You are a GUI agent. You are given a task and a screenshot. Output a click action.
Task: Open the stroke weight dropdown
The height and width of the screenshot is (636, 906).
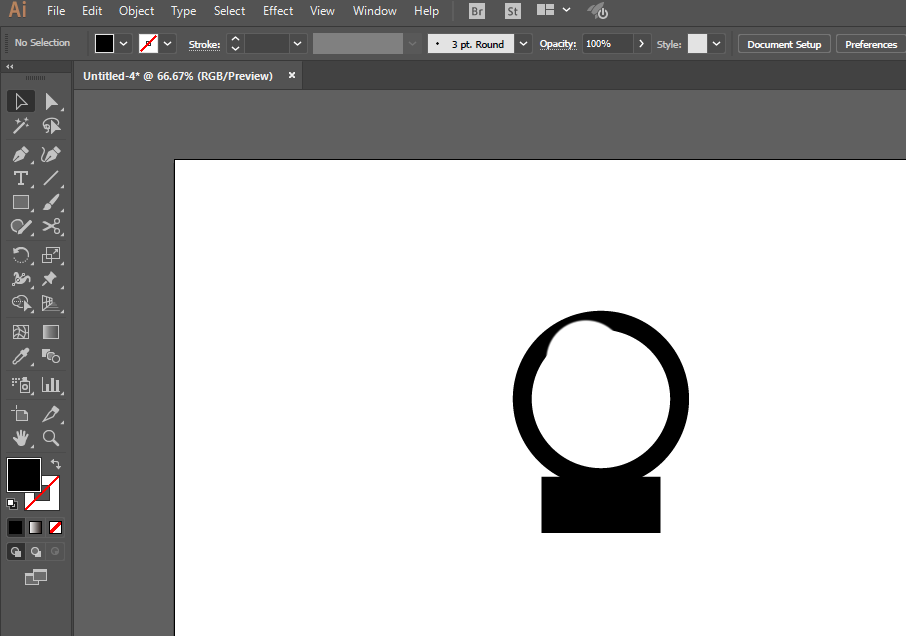coord(297,44)
